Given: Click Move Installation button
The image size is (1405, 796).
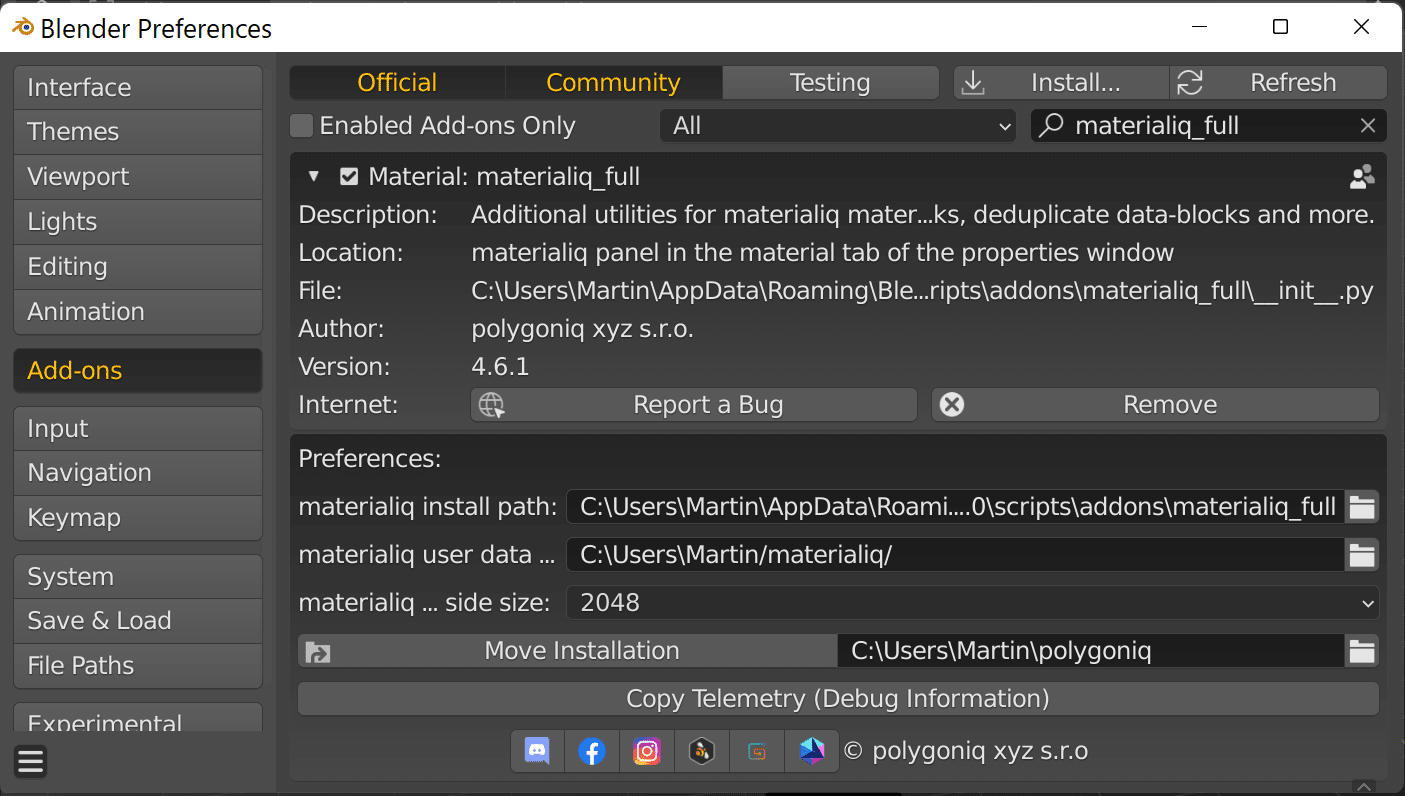Looking at the screenshot, I should point(568,651).
